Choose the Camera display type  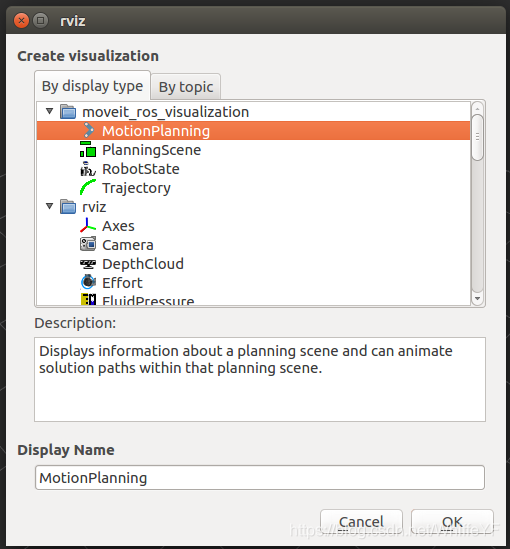pyautogui.click(x=128, y=245)
